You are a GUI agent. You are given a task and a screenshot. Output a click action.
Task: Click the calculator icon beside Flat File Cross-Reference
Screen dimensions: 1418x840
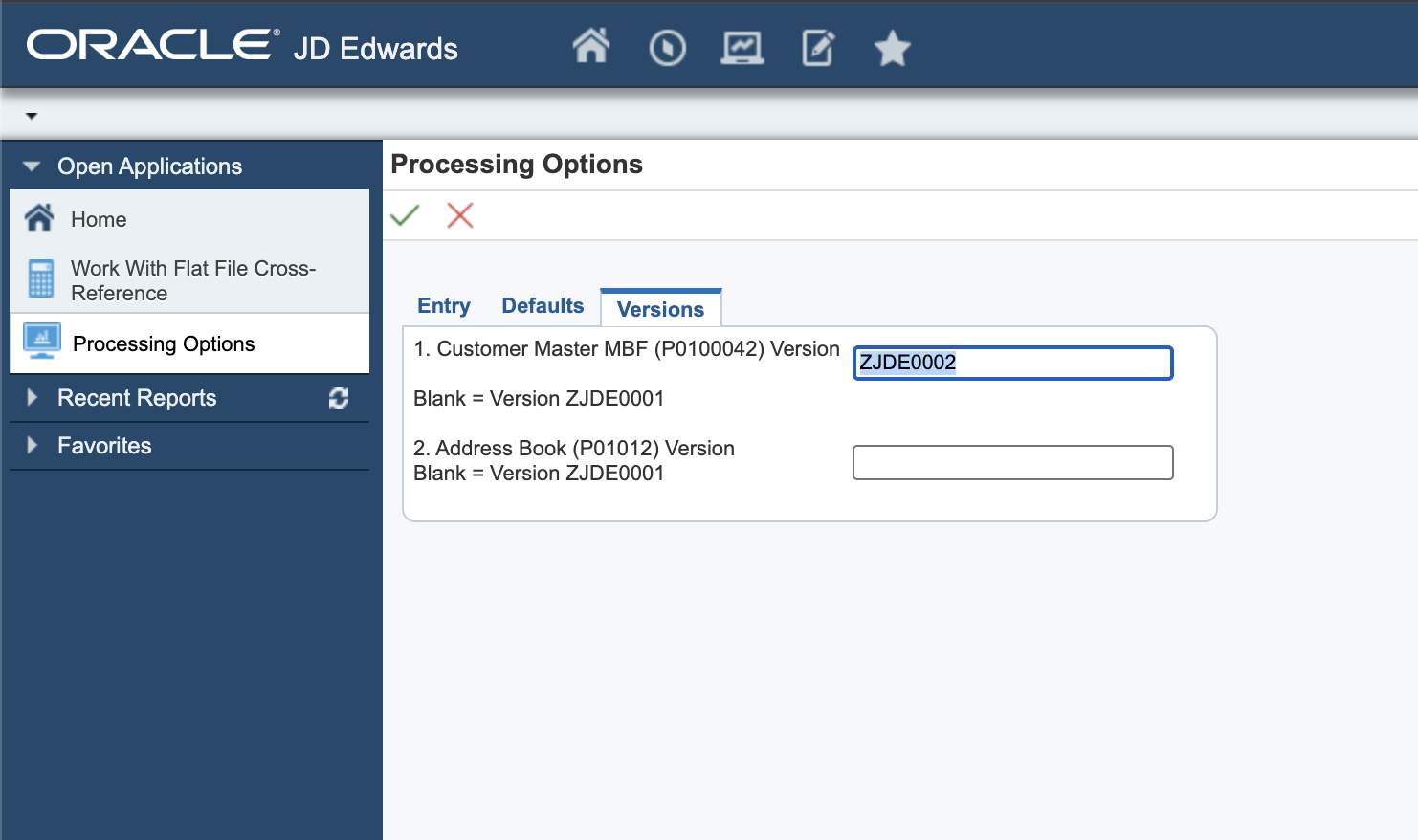coord(41,279)
